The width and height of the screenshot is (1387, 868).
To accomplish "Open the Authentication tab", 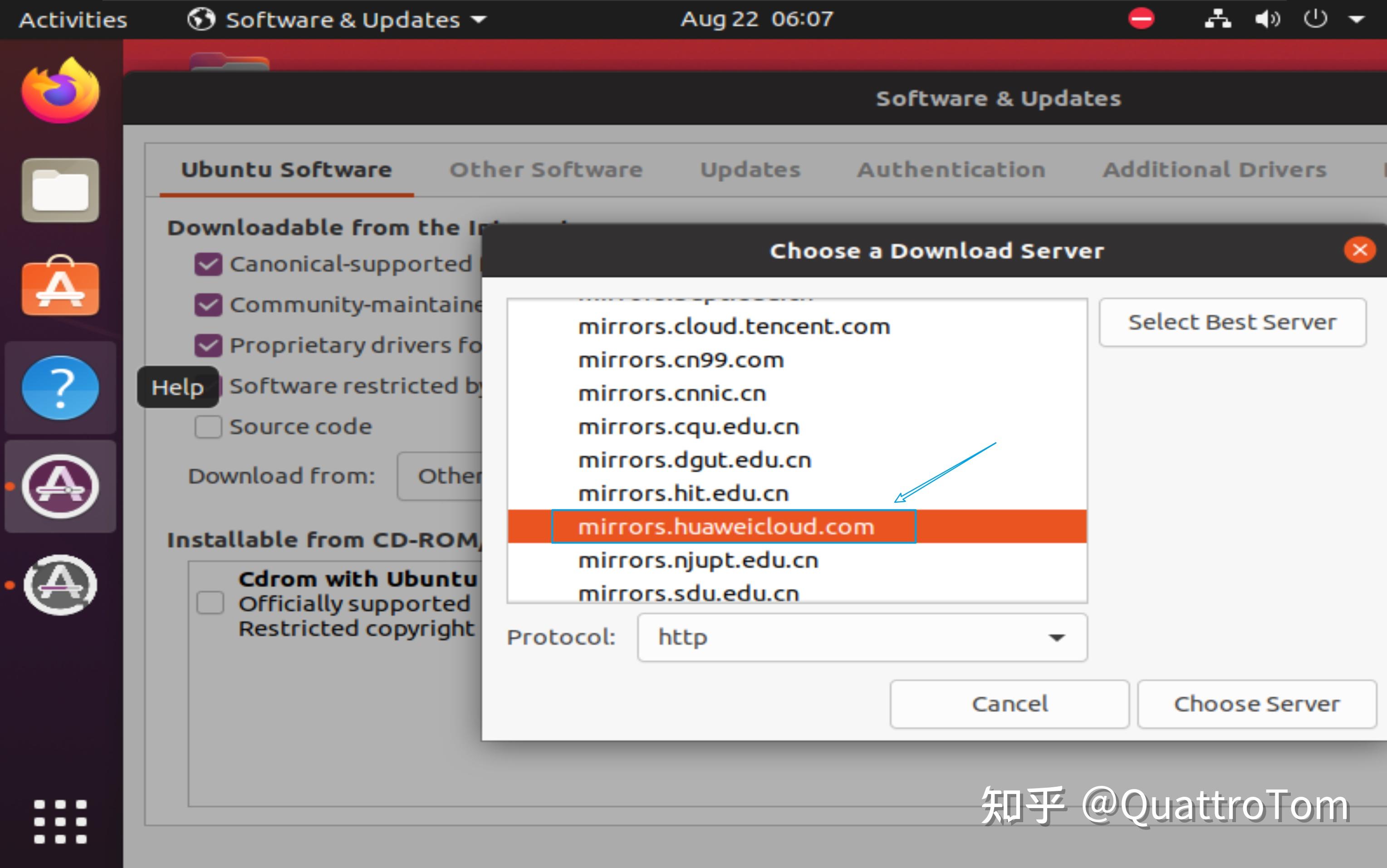I will pos(951,170).
